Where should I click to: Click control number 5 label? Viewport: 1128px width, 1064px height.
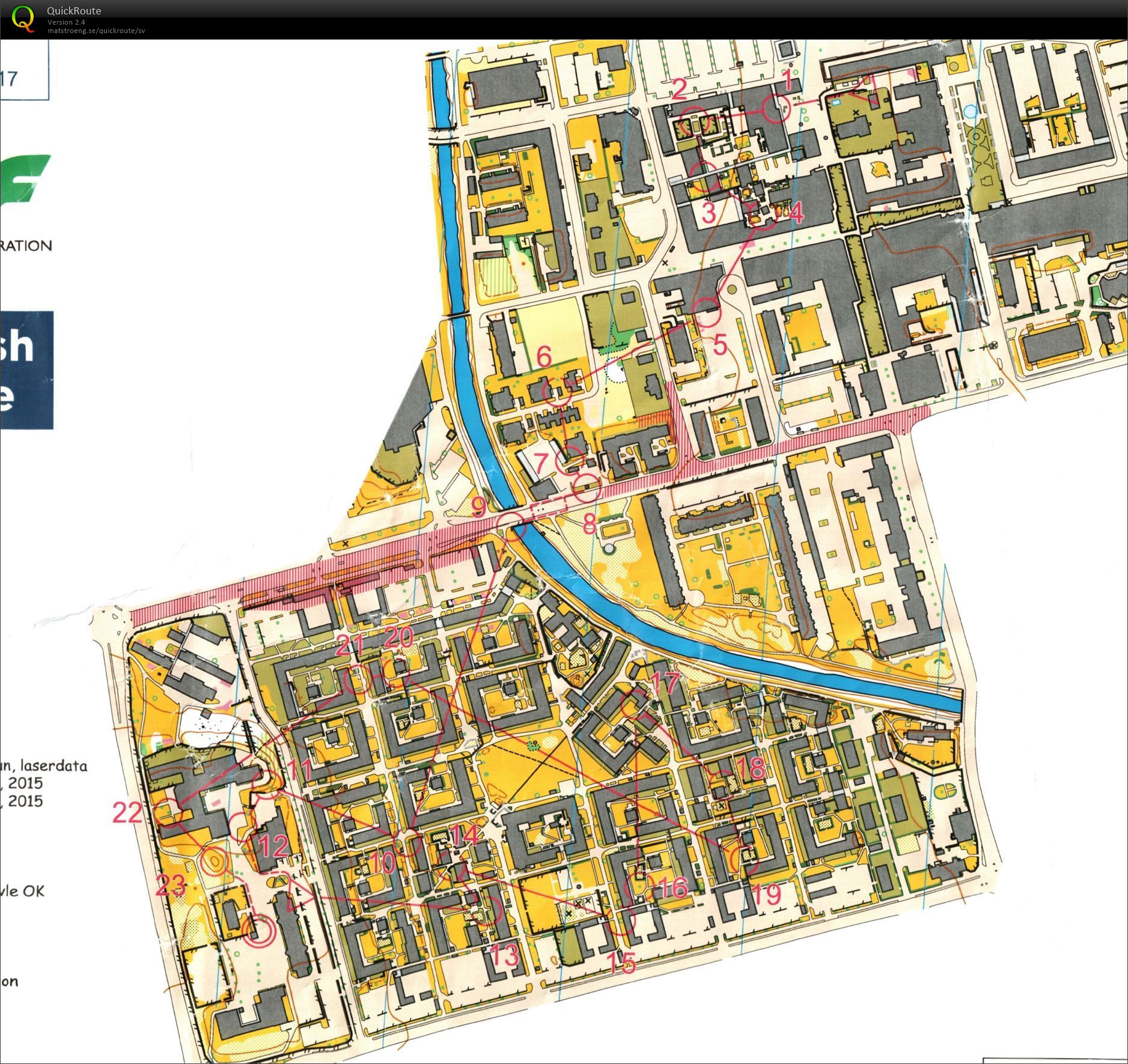[x=720, y=345]
